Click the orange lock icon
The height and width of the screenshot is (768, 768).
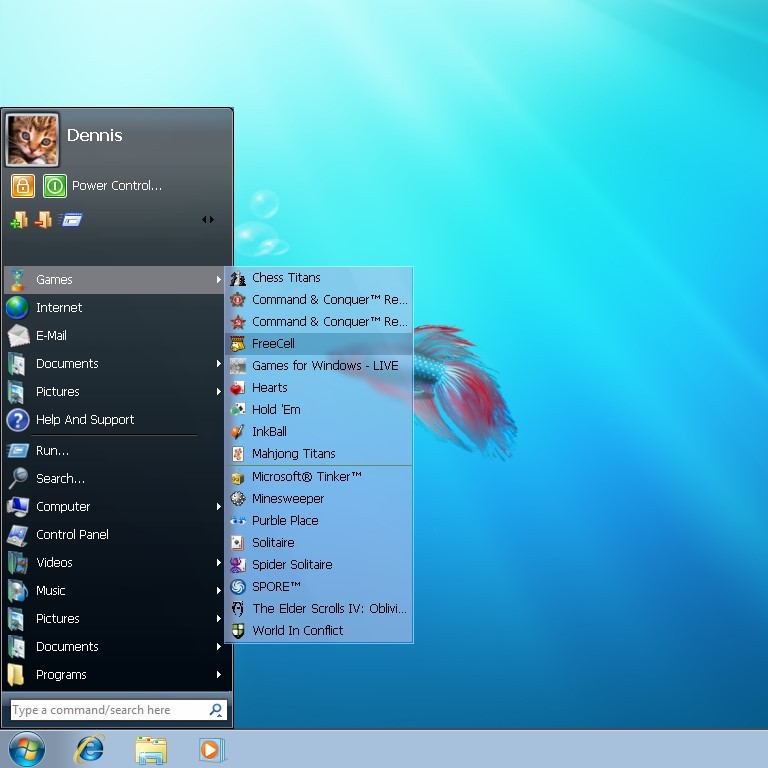(23, 185)
